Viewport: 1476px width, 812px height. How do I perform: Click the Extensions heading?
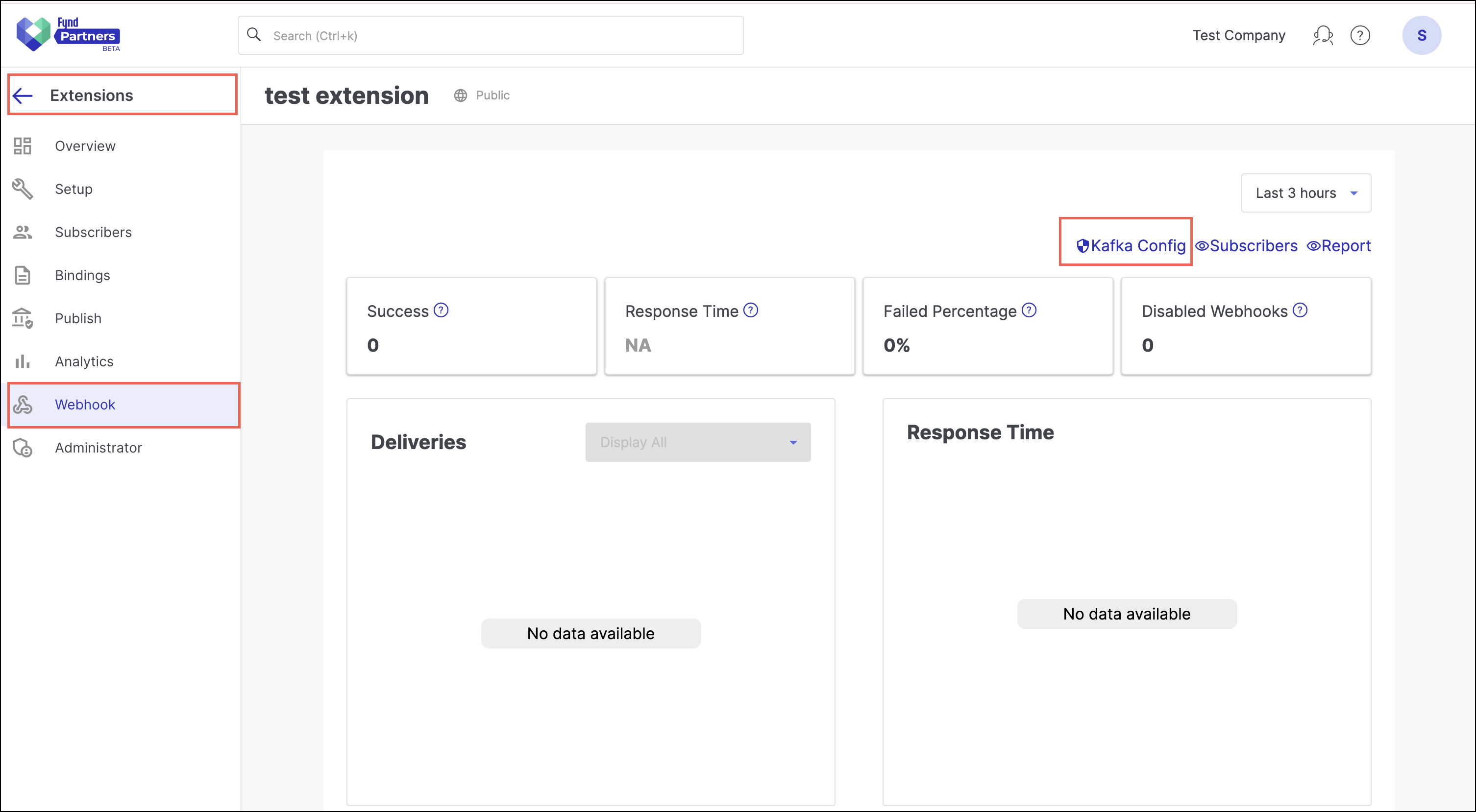pyautogui.click(x=92, y=95)
